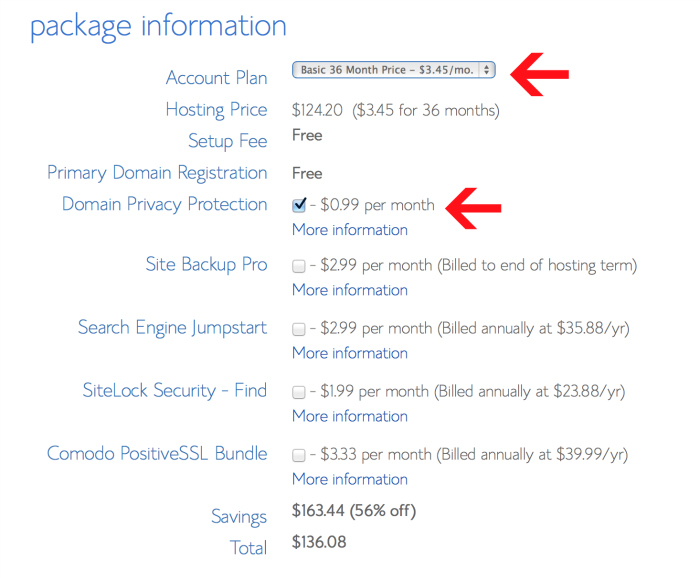Open More information under Site Backup Pro
Image resolution: width=700 pixels, height=582 pixels.
pos(349,290)
